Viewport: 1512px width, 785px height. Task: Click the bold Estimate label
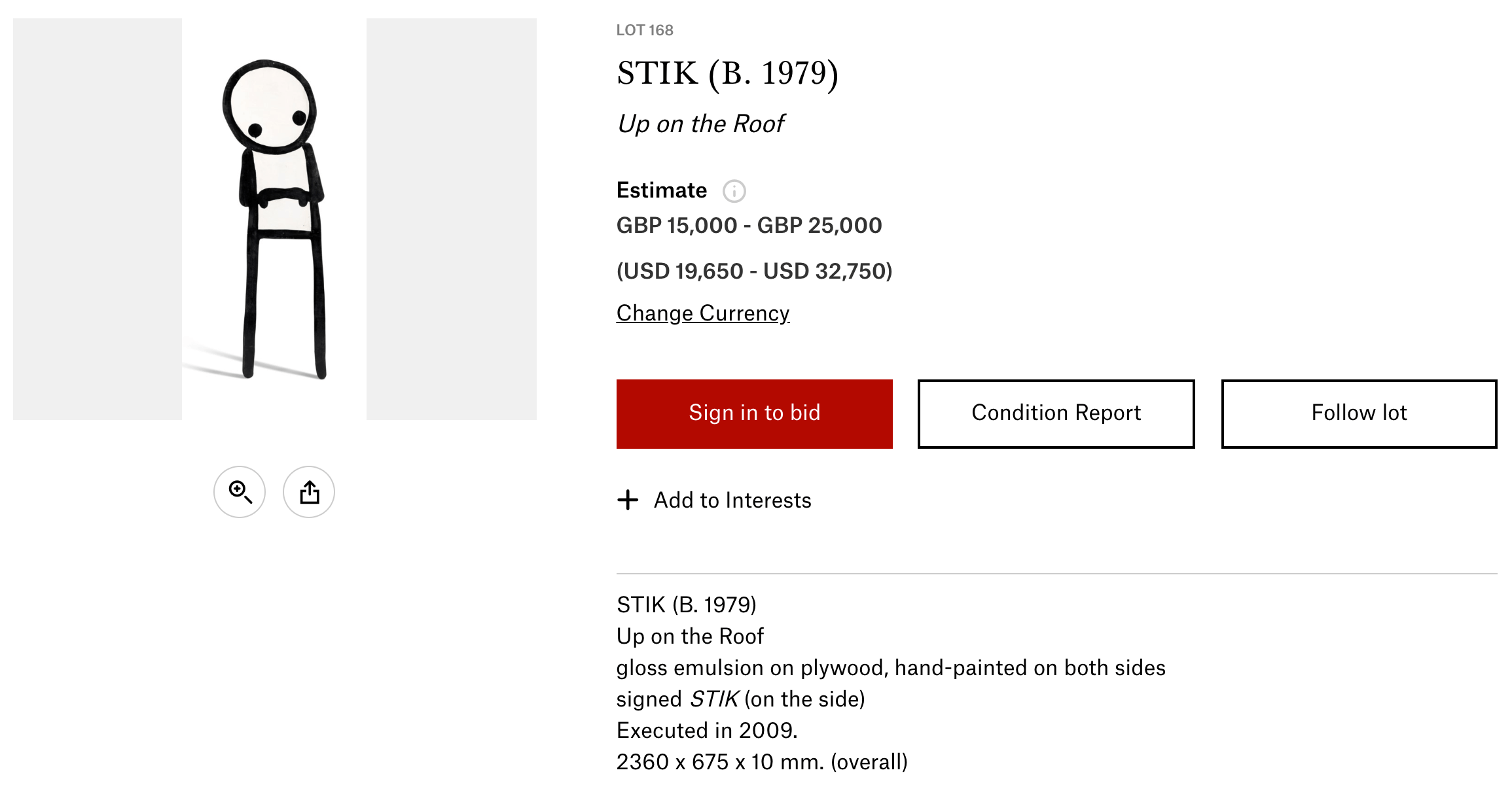click(x=661, y=190)
